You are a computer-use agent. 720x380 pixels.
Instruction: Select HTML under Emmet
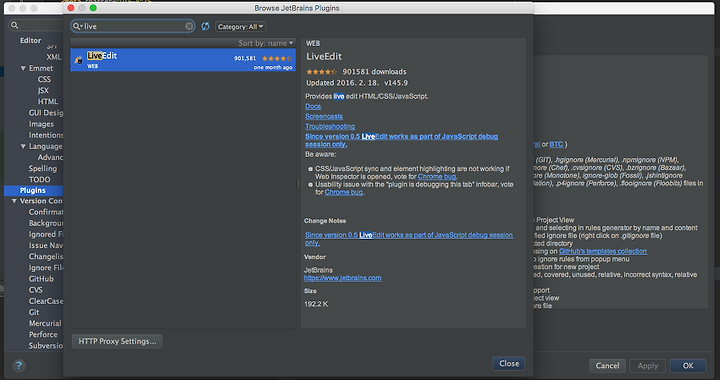[48, 101]
